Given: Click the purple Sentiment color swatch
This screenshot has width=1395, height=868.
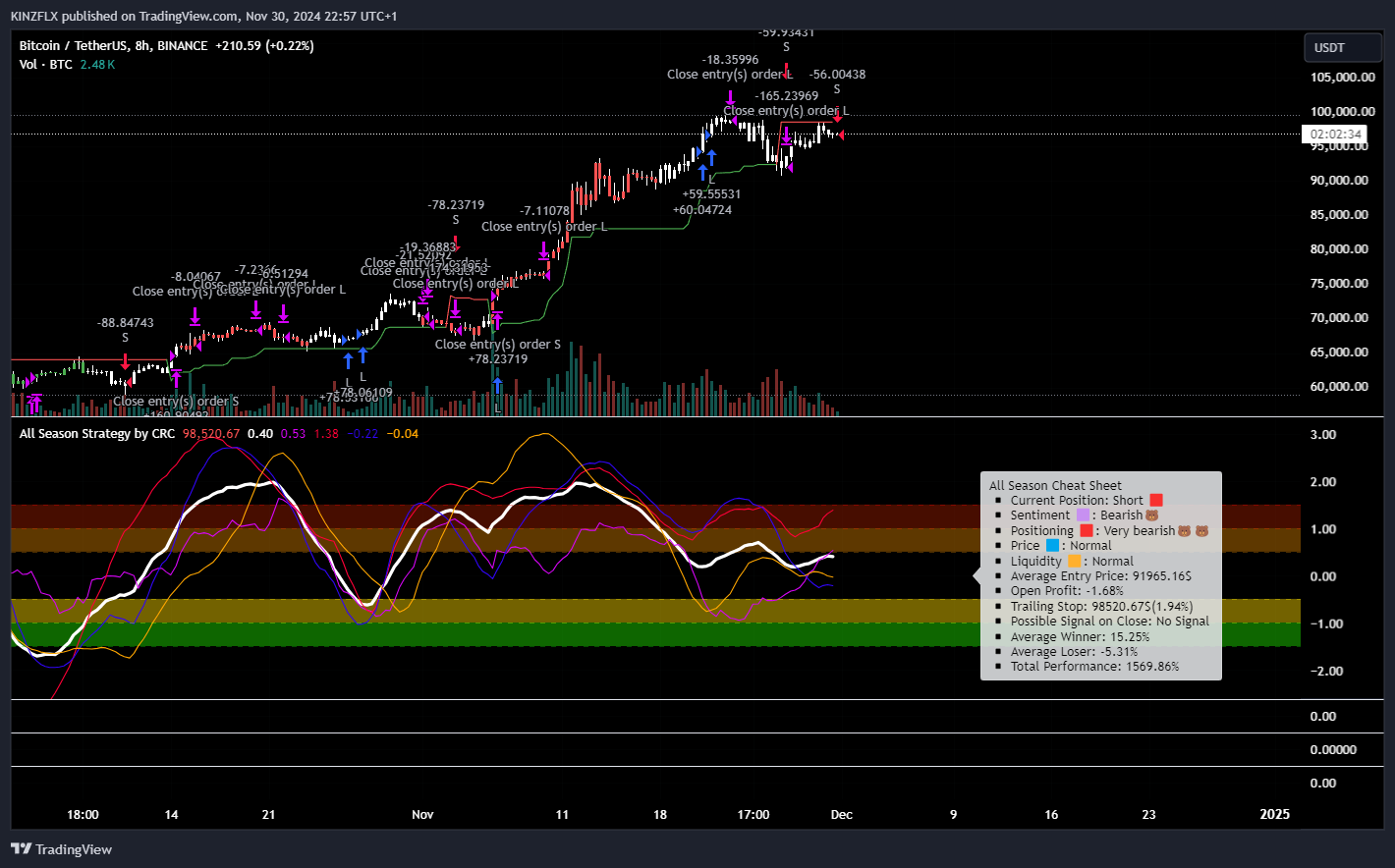Looking at the screenshot, I should click(1084, 515).
